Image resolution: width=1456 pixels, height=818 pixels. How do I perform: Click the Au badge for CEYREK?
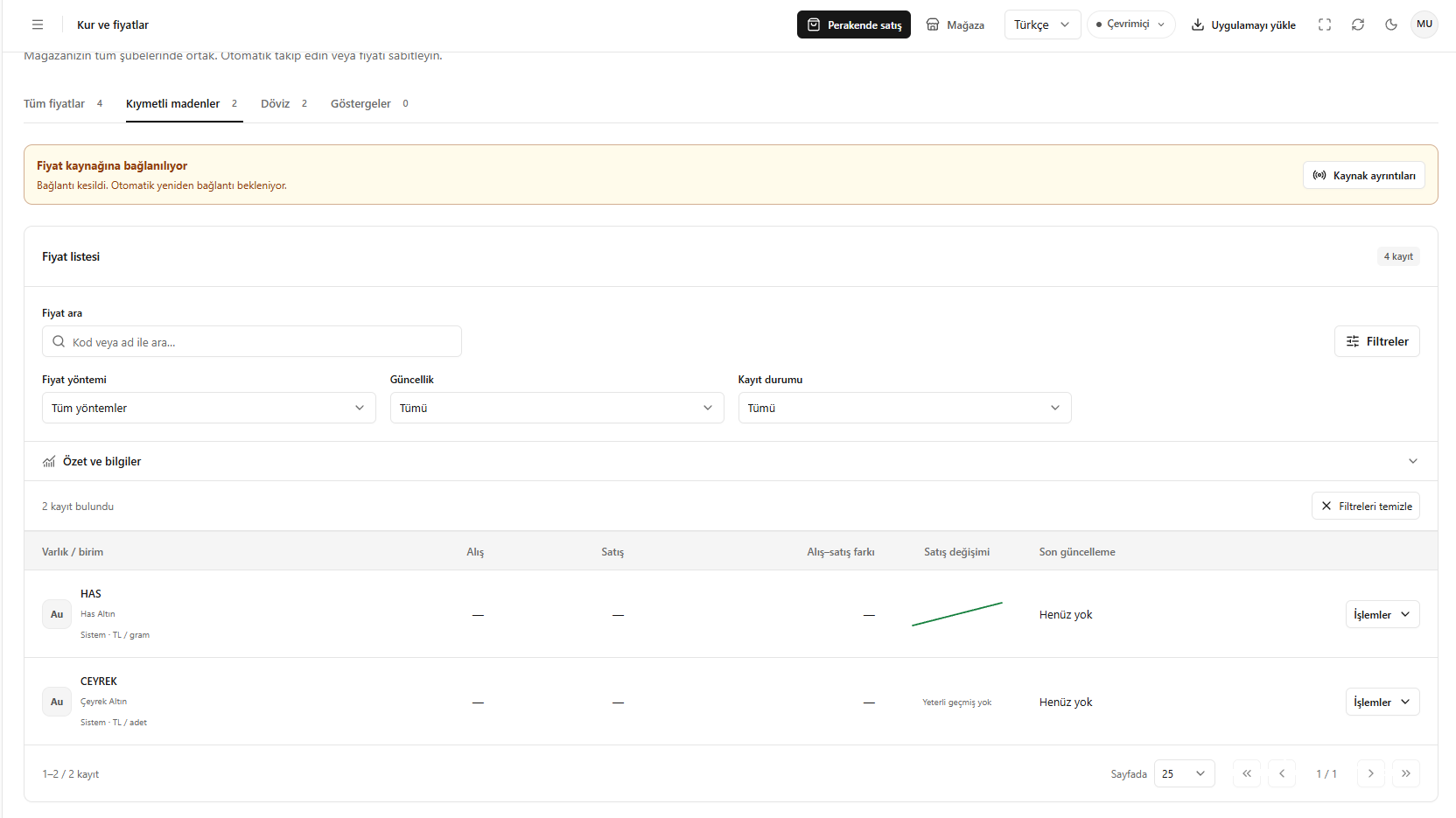coord(57,702)
